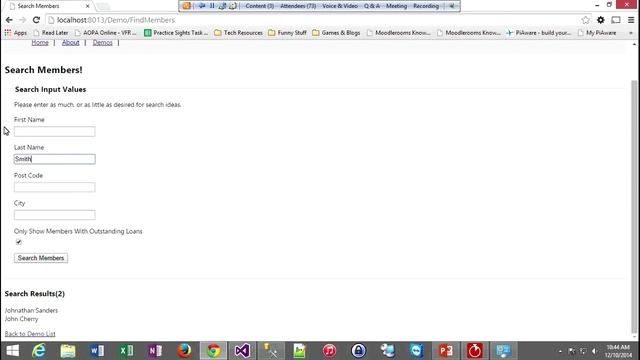Reload the page with the refresh icon
The height and width of the screenshot is (360, 640).
coord(36,20)
